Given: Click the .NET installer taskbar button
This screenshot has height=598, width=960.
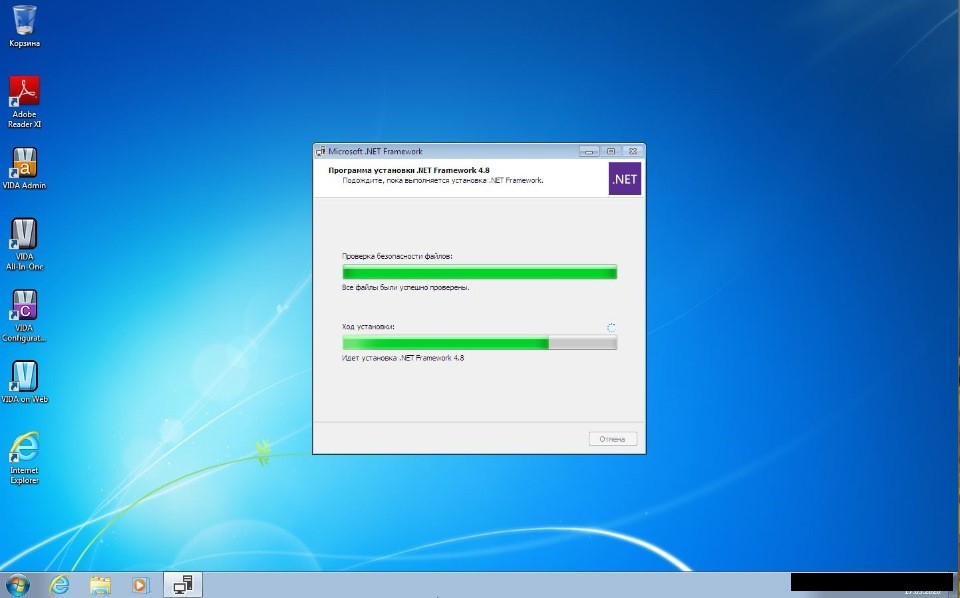Looking at the screenshot, I should click(182, 585).
